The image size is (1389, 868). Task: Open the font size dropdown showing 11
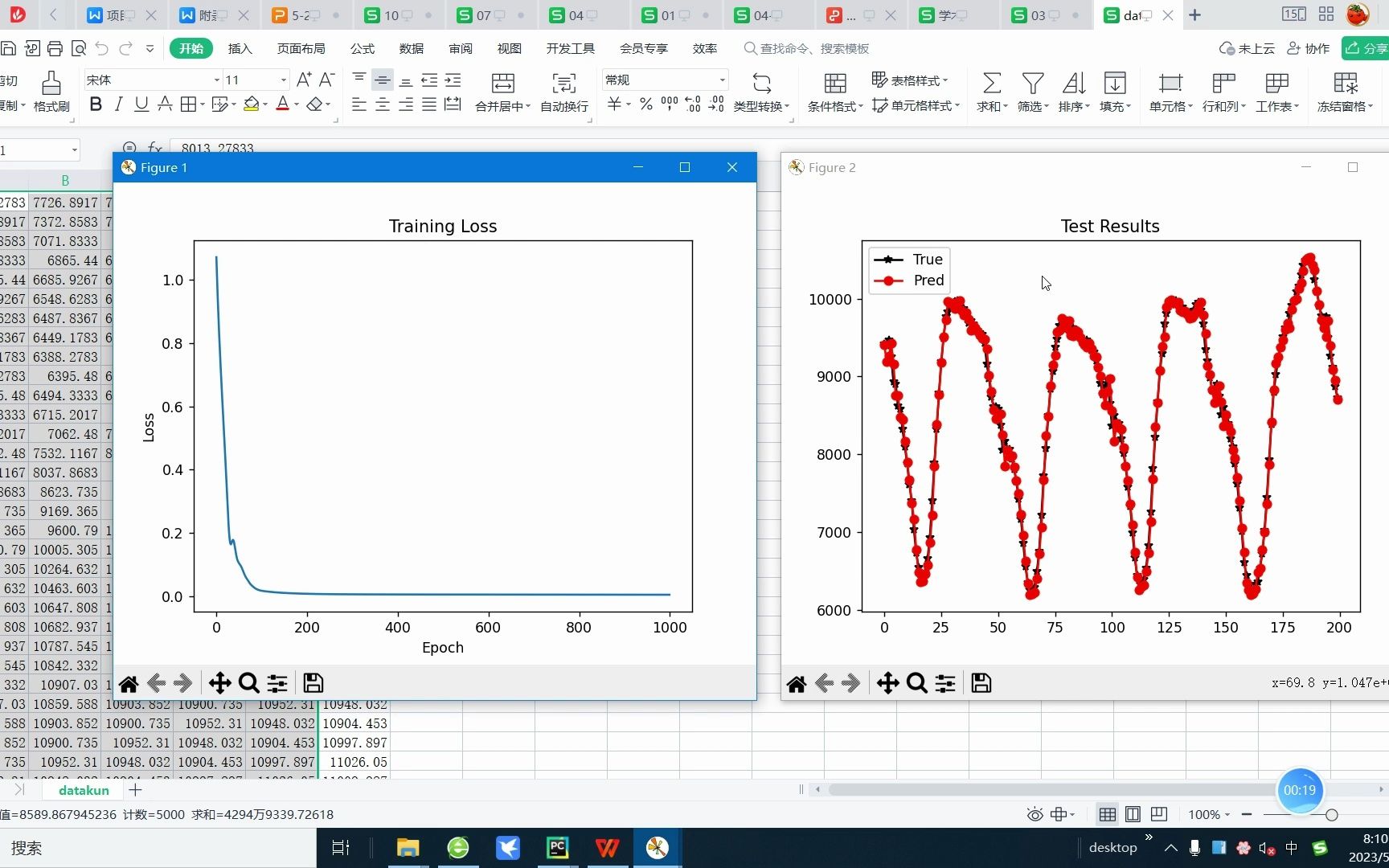(284, 80)
